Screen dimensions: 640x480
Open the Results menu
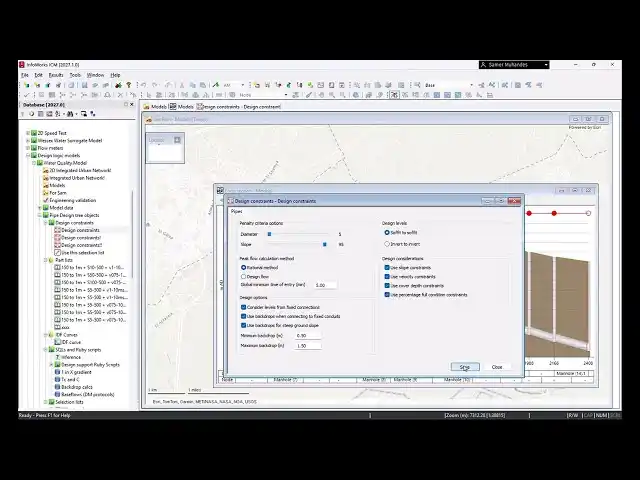click(56, 75)
